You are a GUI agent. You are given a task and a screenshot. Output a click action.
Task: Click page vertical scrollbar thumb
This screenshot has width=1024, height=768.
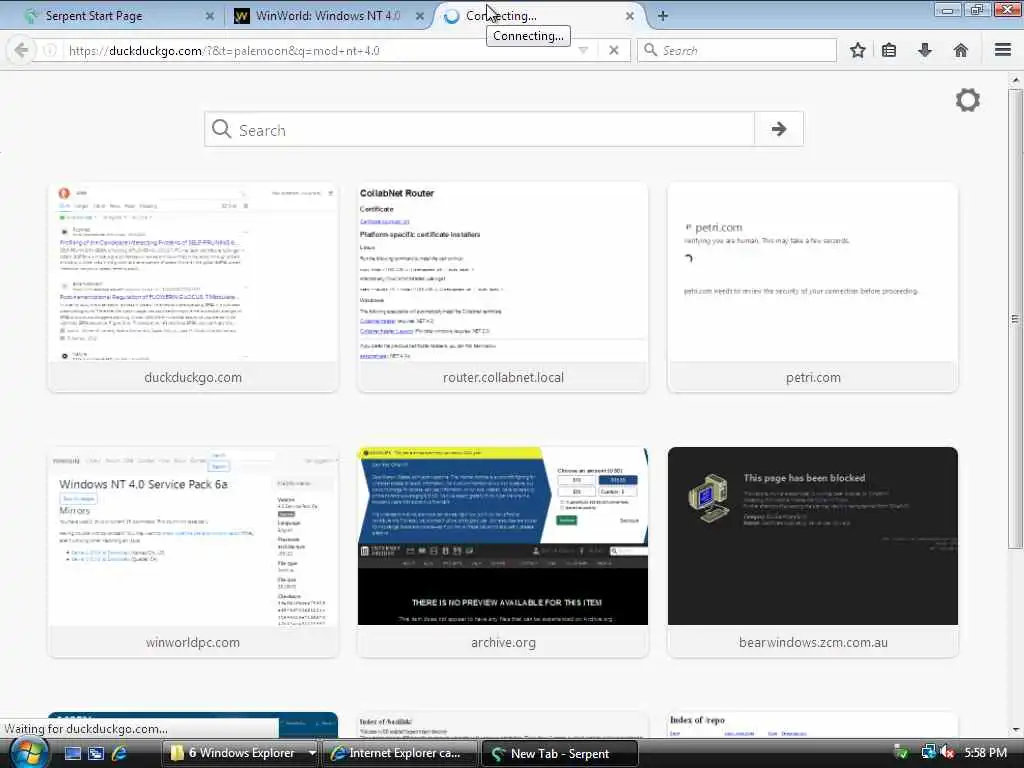1015,319
